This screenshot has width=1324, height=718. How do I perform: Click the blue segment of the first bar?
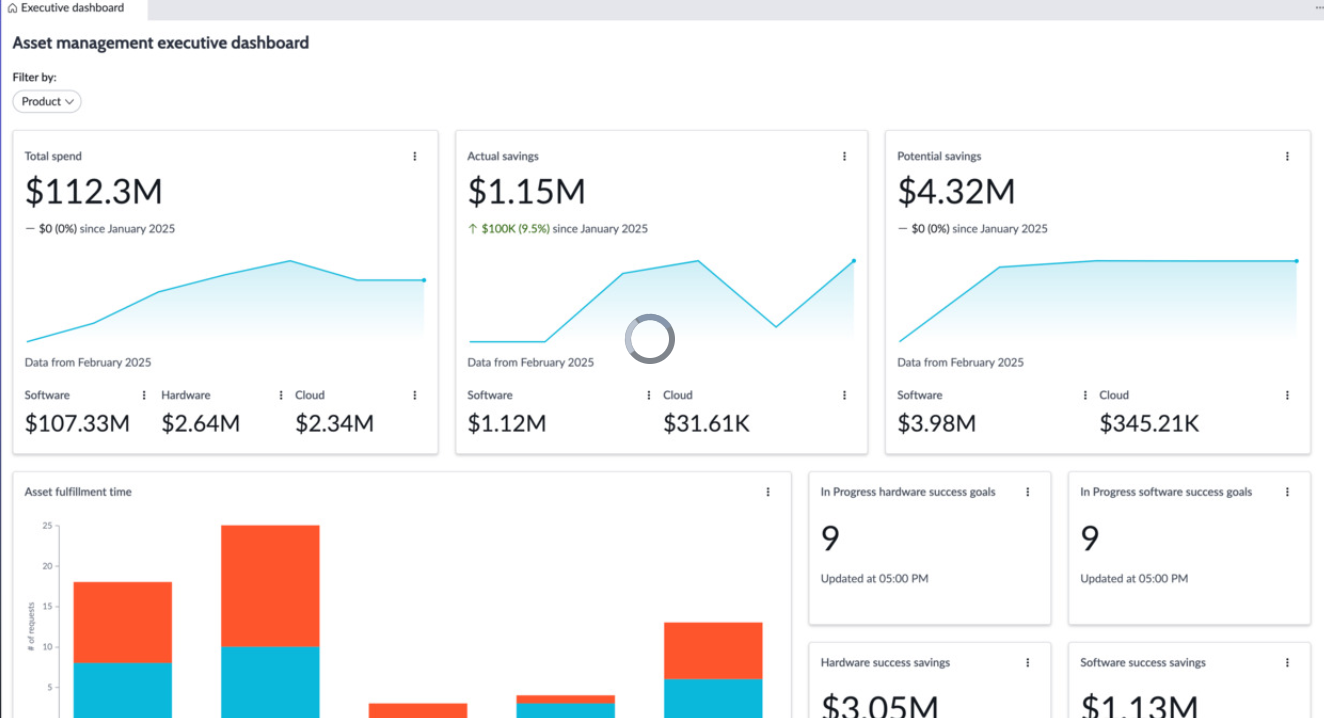pos(122,690)
